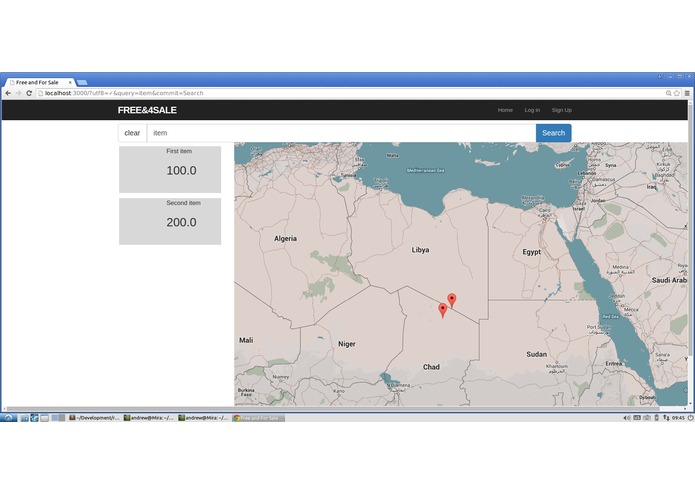Select the Free and For Sale tab

[x=39, y=82]
